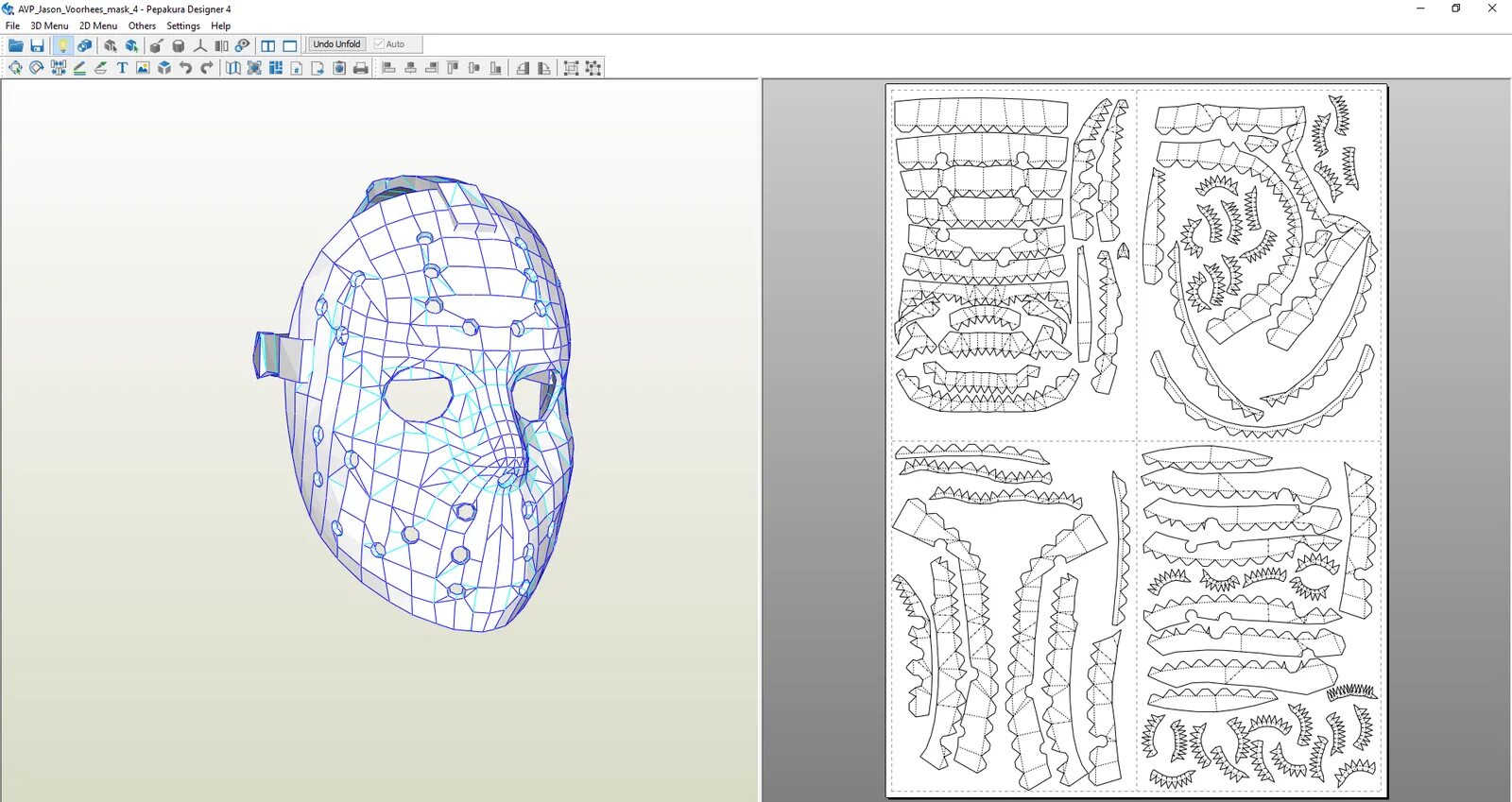Click the blue 3D cube icon

pyautogui.click(x=164, y=68)
